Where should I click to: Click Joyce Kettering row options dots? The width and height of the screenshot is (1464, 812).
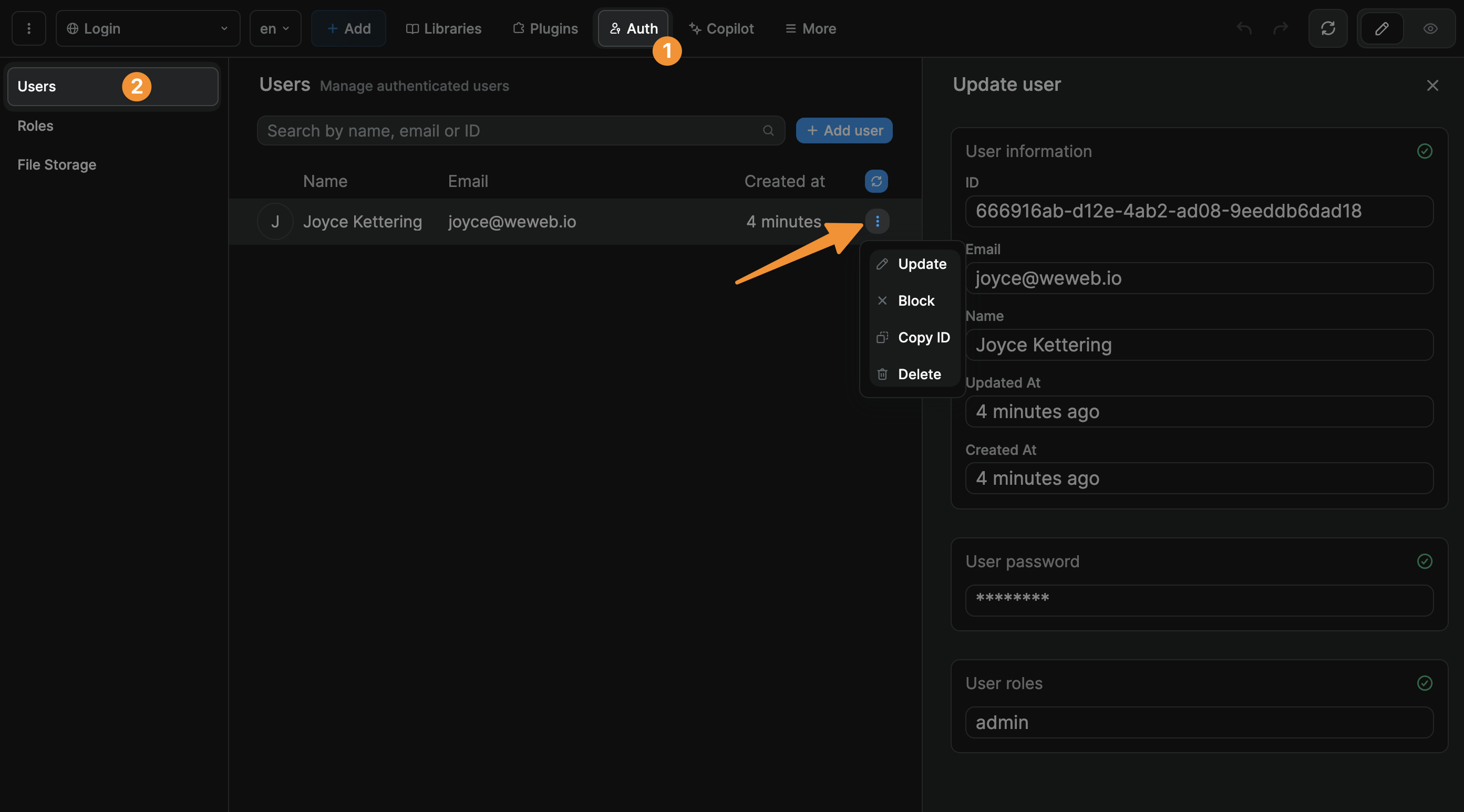pos(877,222)
